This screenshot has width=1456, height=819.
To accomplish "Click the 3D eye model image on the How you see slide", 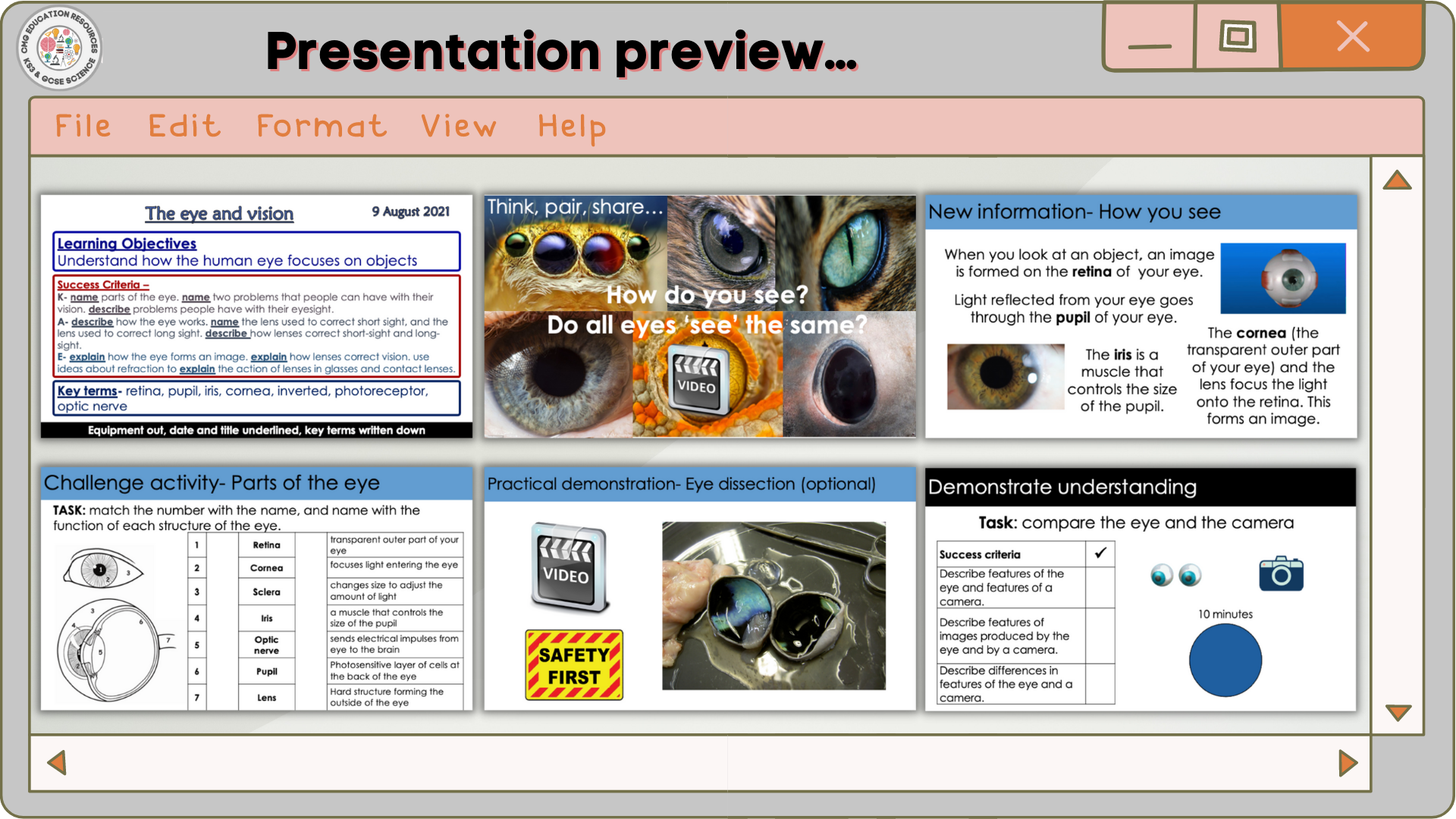I will pyautogui.click(x=1283, y=278).
